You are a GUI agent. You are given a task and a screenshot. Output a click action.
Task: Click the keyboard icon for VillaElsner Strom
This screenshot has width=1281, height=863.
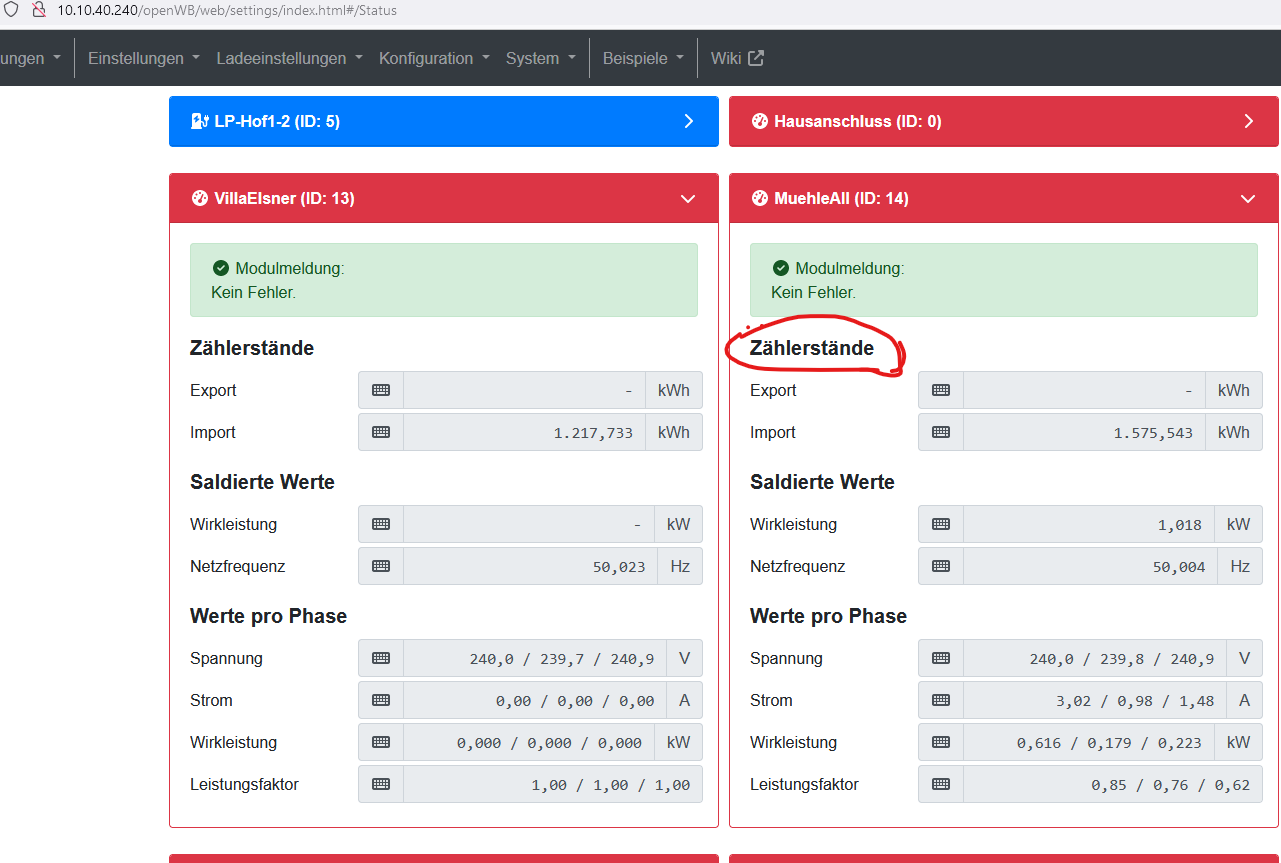click(381, 700)
